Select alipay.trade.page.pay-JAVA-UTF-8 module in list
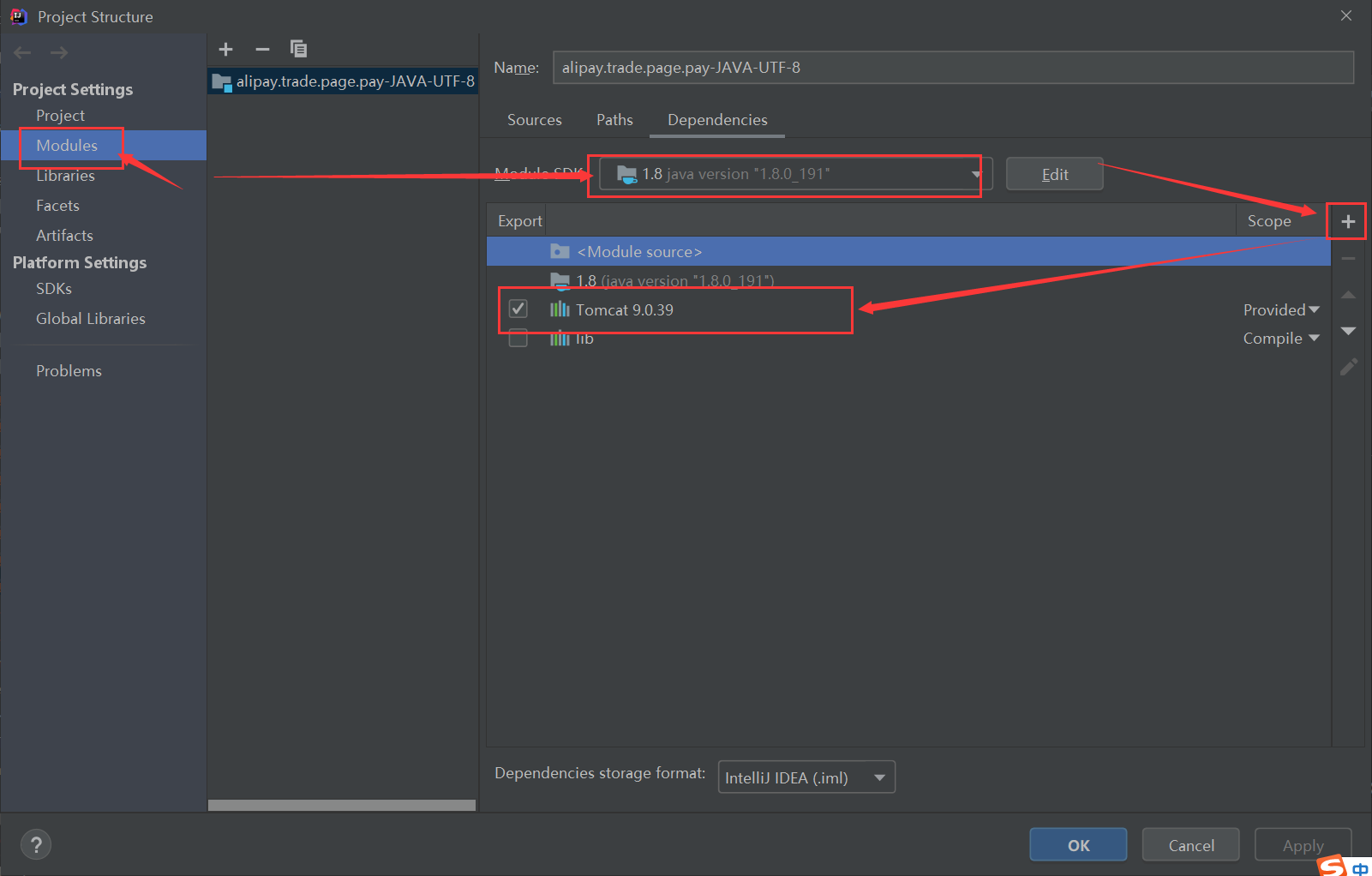Viewport: 1372px width, 876px height. pos(343,81)
